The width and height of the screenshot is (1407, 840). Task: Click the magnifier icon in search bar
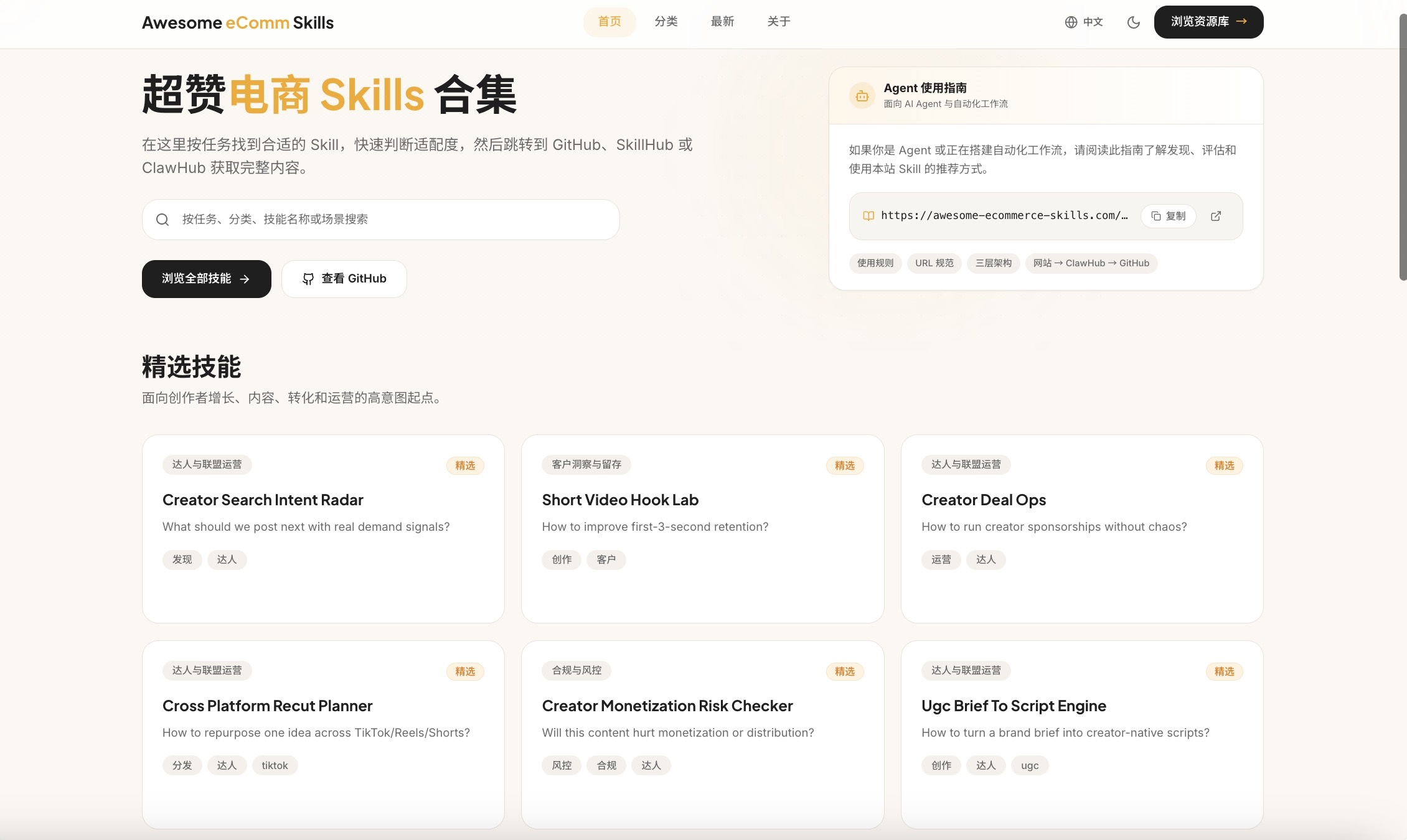pos(162,220)
